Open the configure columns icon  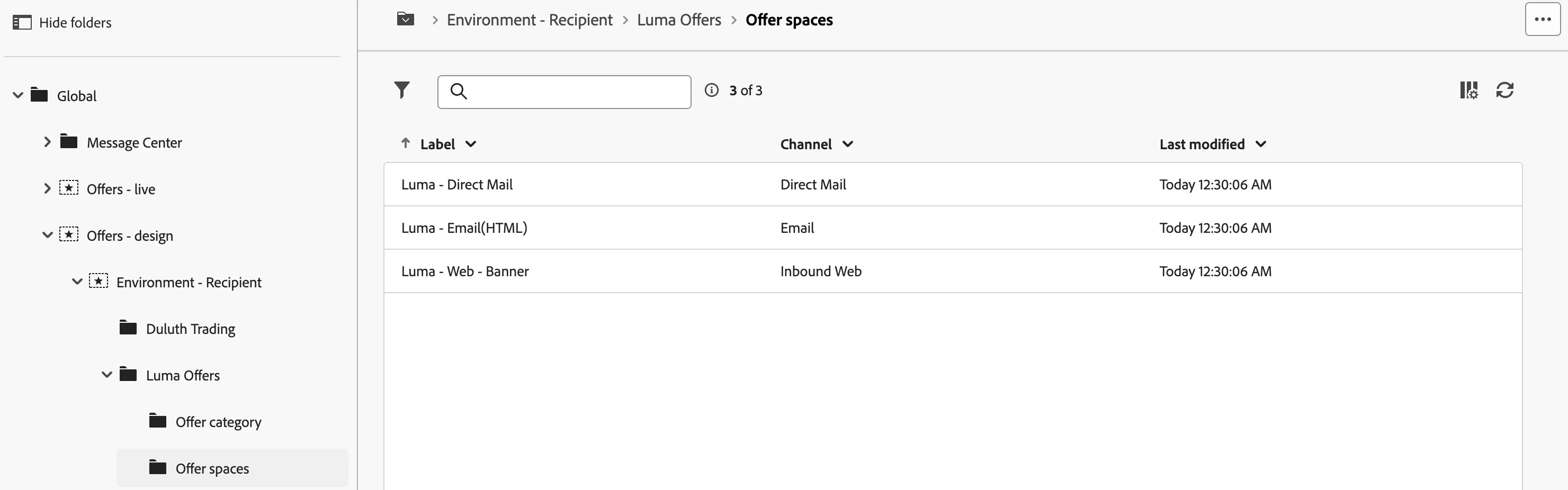point(1469,90)
